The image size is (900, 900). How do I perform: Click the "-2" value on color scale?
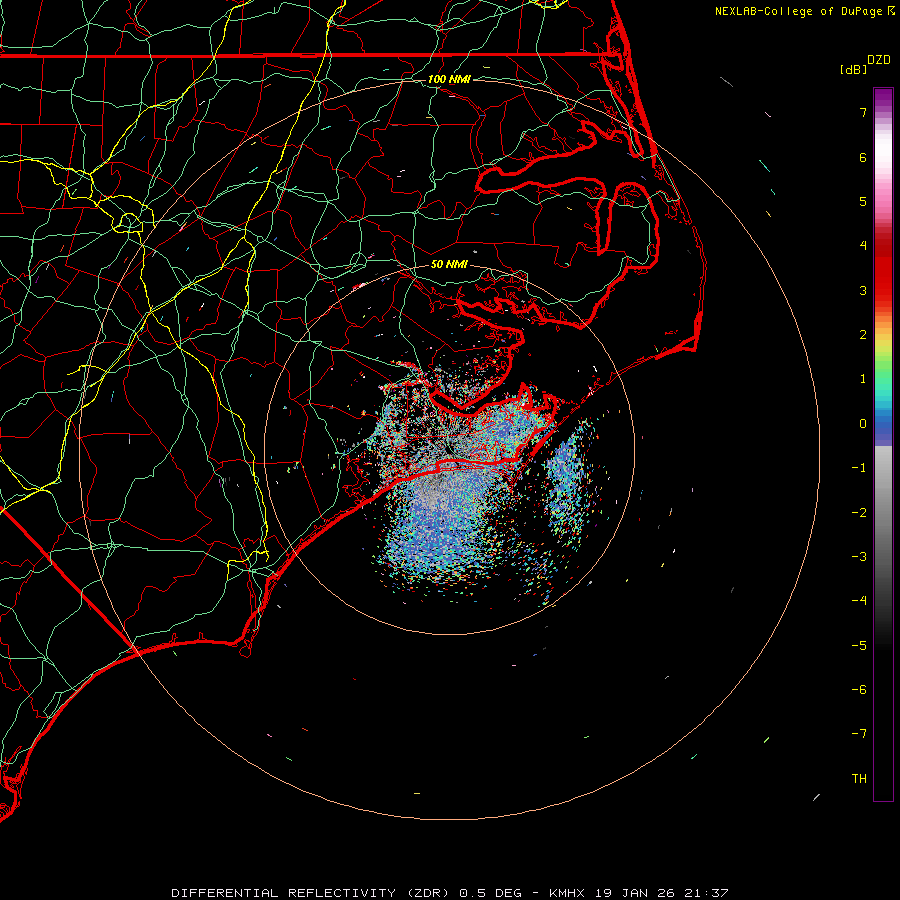tap(859, 513)
